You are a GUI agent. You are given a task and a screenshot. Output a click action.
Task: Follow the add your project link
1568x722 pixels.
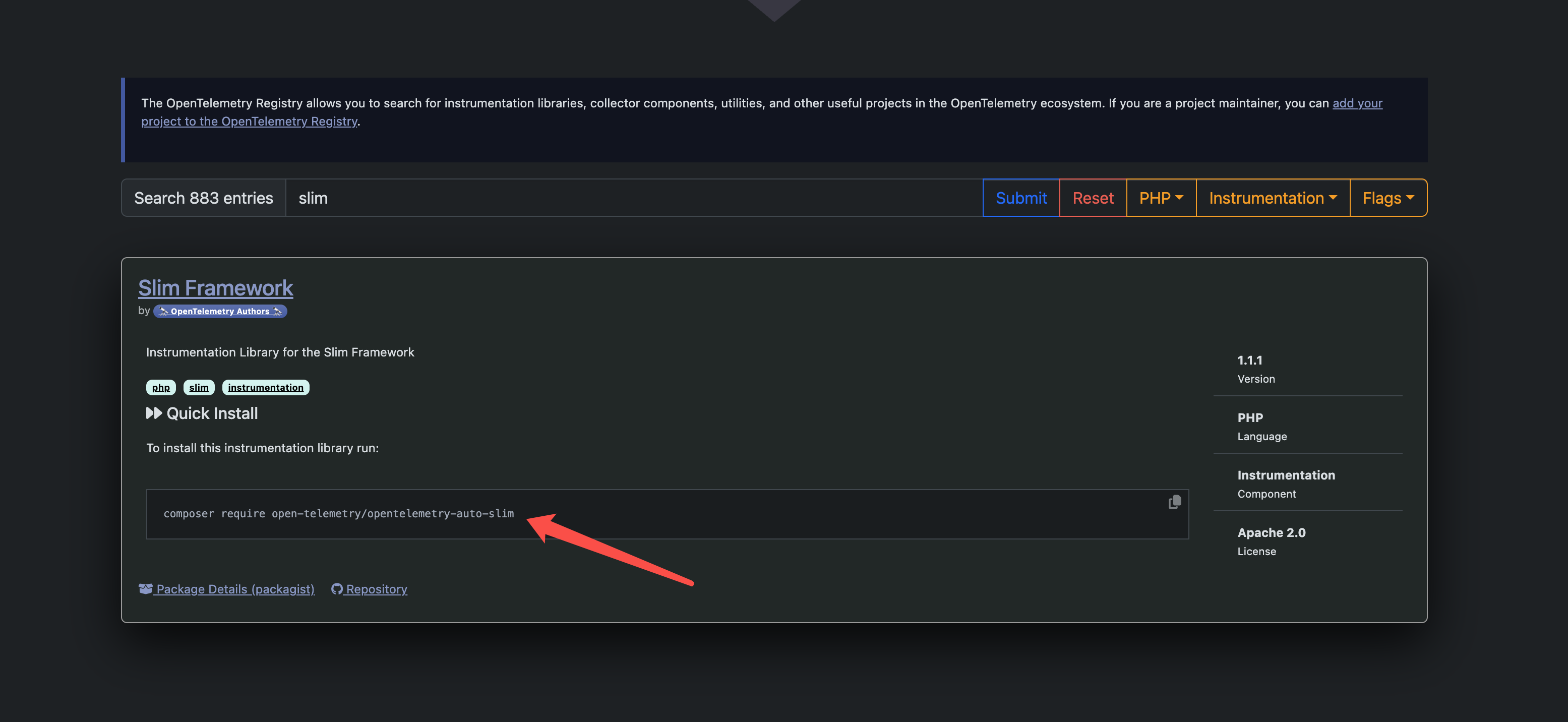(1357, 103)
